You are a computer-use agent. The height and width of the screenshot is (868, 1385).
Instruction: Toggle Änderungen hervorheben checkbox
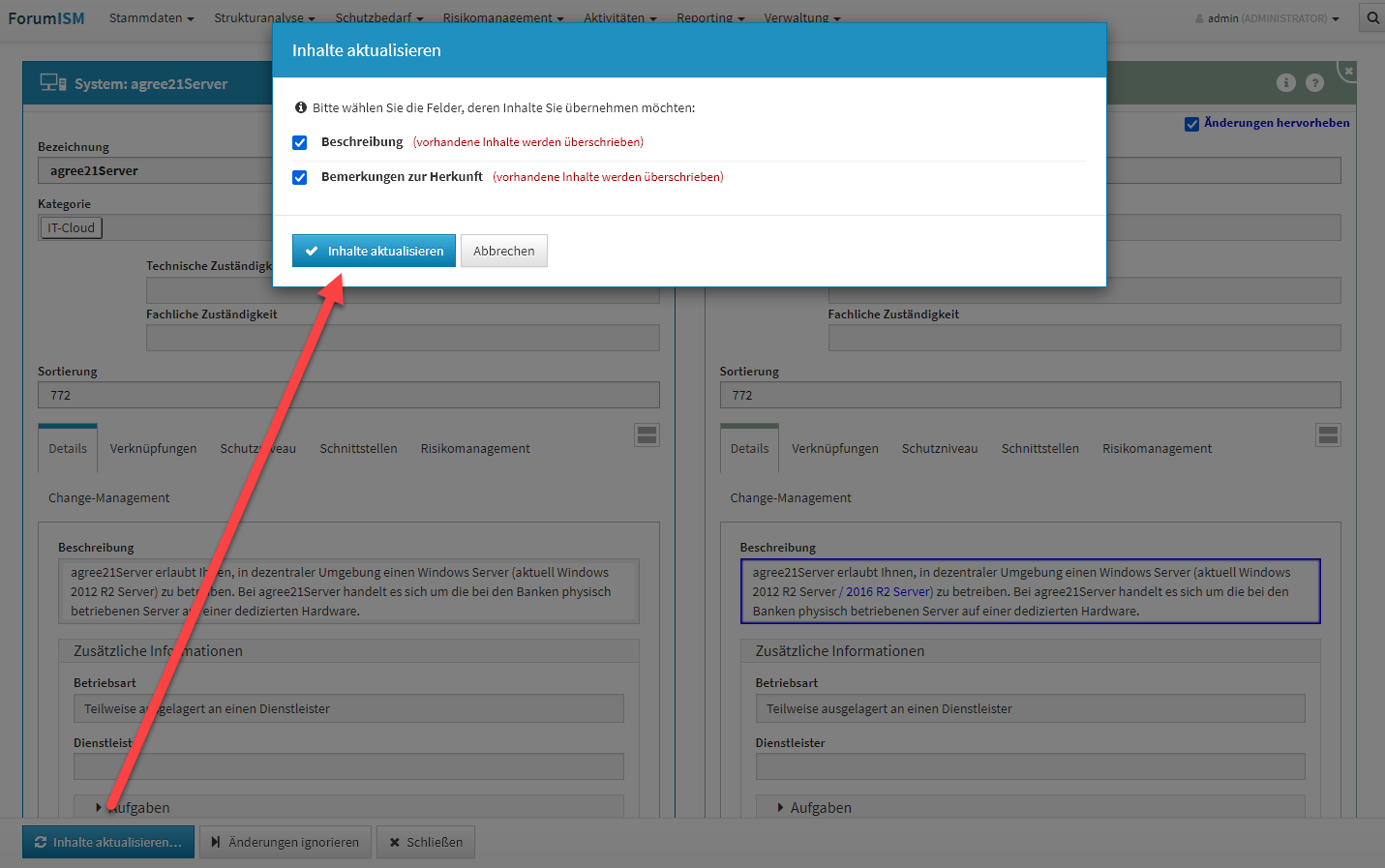(1192, 124)
